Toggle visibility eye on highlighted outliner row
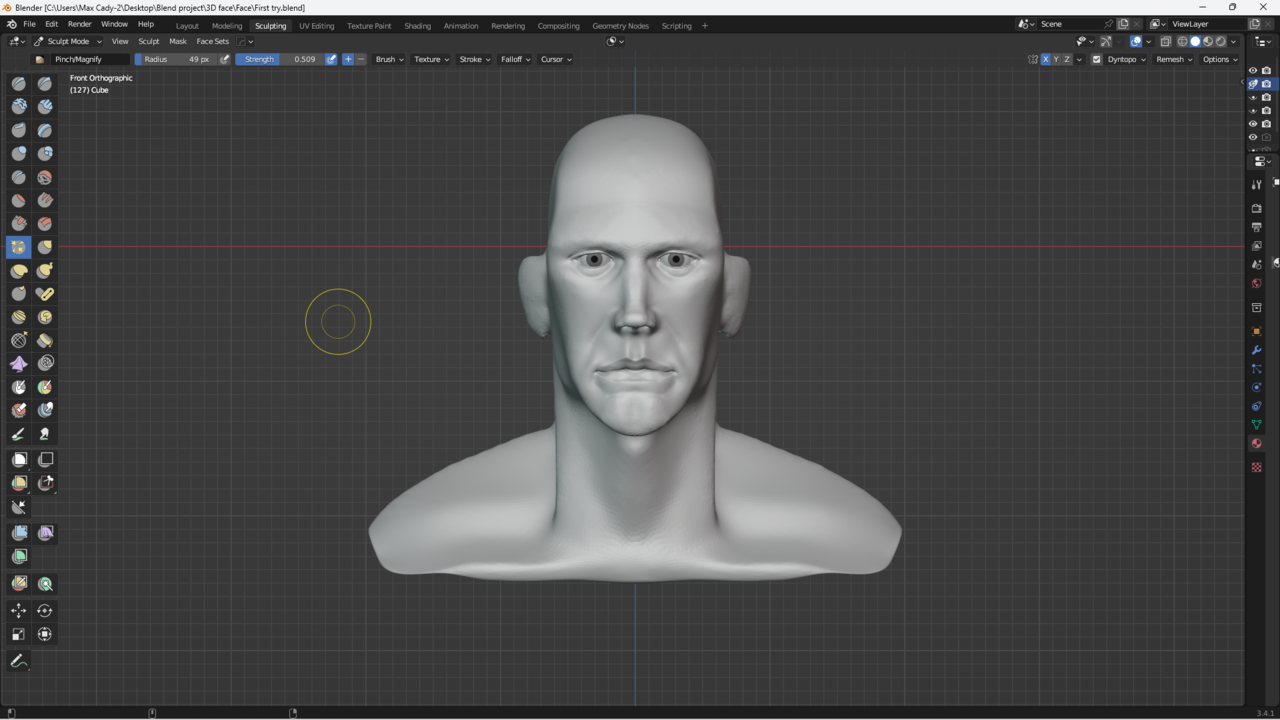Screen dimensions: 1280x720 [1253, 84]
